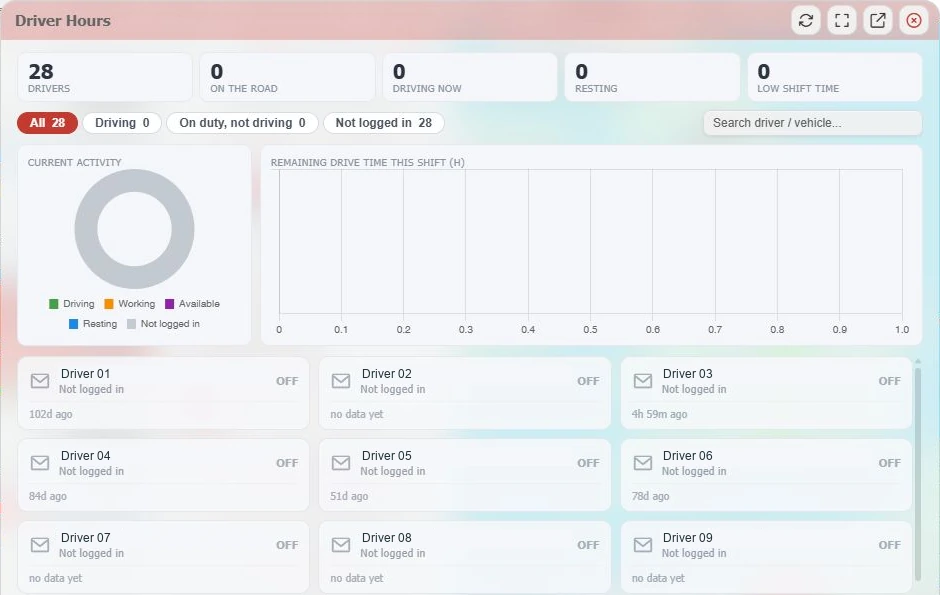
Task: Toggle Working legend orange swatch
Action: pyautogui.click(x=109, y=304)
